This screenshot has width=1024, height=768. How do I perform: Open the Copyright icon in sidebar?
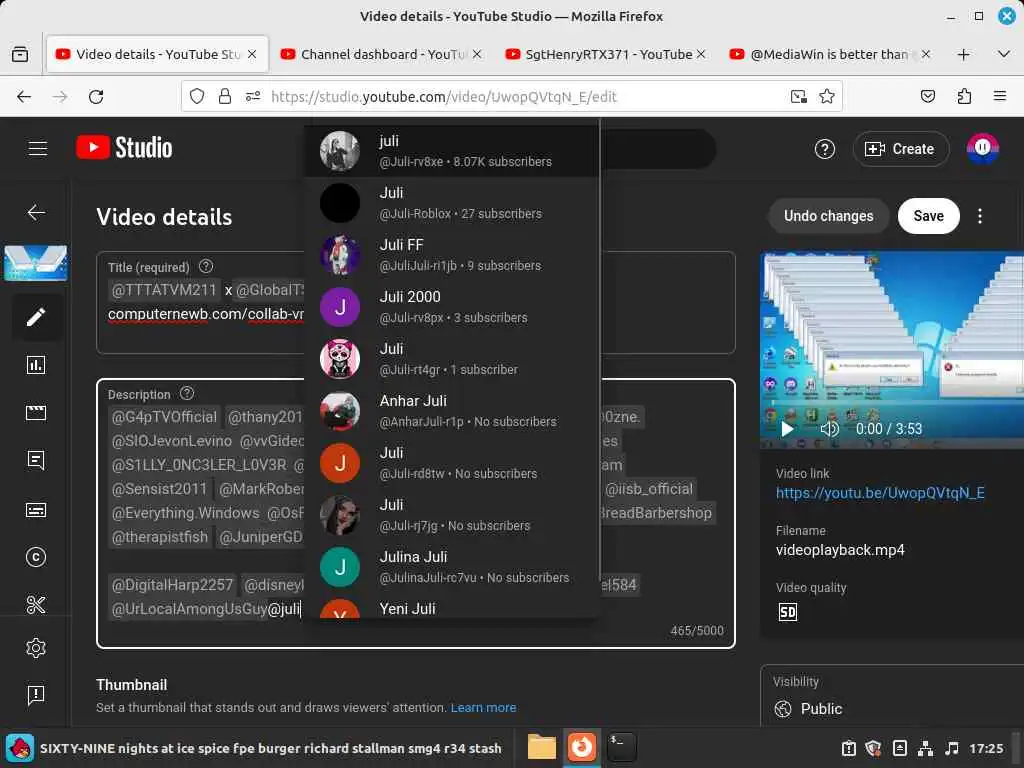pyautogui.click(x=36, y=557)
